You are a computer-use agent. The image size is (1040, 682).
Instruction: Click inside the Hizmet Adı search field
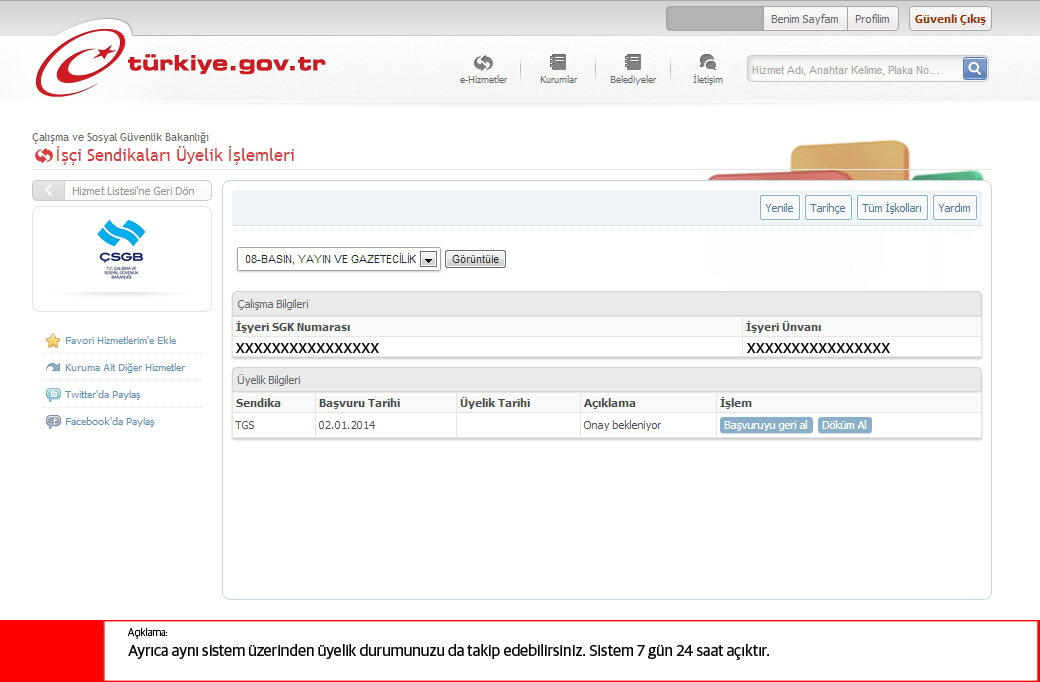point(850,68)
